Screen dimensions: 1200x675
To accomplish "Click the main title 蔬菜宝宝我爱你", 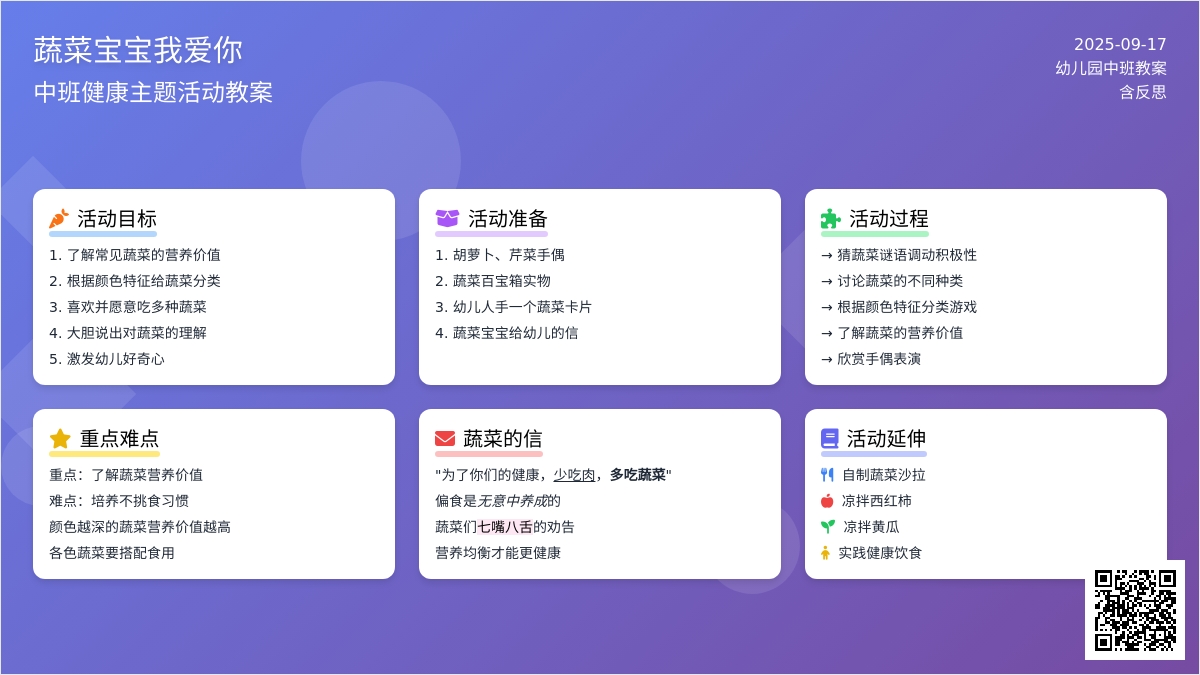I will (138, 50).
